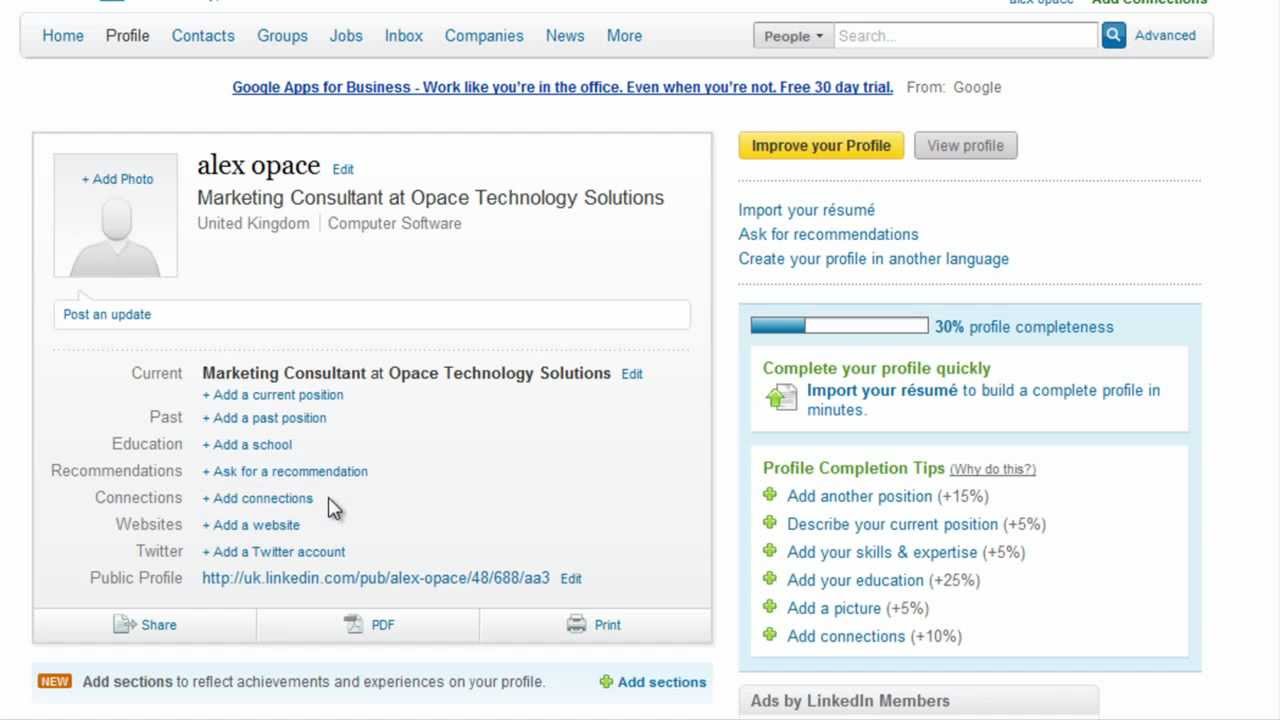The image size is (1280, 720).
Task: Click + Add a school
Action: [x=247, y=445]
